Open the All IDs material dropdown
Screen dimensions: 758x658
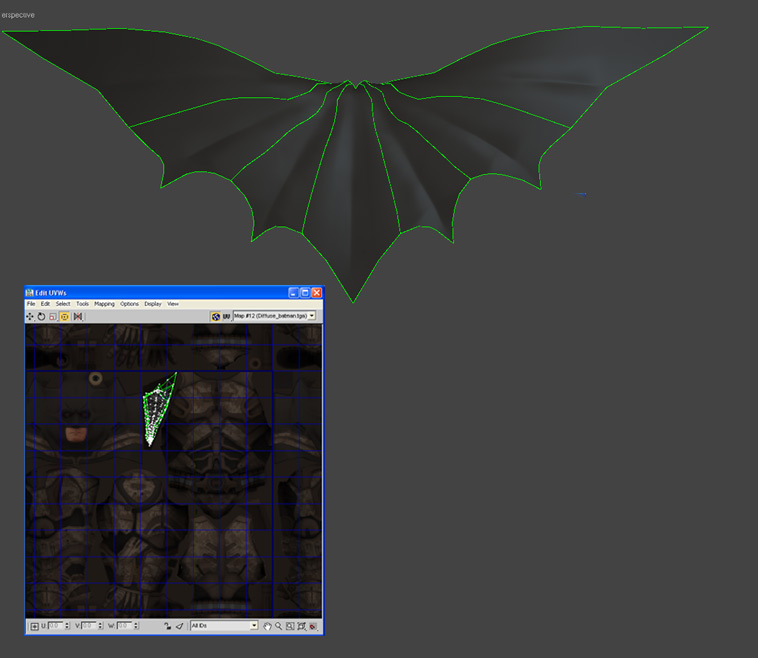click(224, 626)
